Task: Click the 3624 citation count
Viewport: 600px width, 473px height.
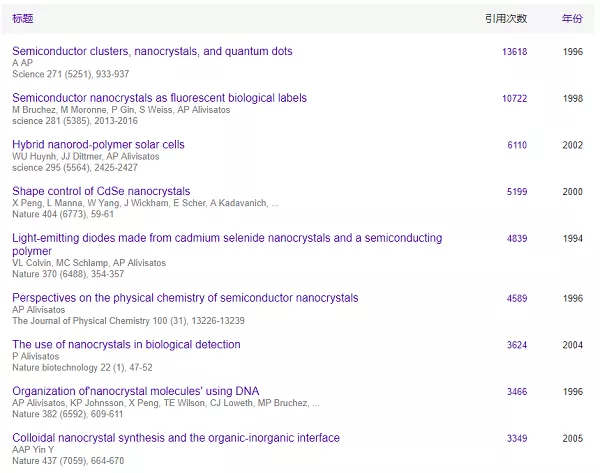Action: pos(517,345)
